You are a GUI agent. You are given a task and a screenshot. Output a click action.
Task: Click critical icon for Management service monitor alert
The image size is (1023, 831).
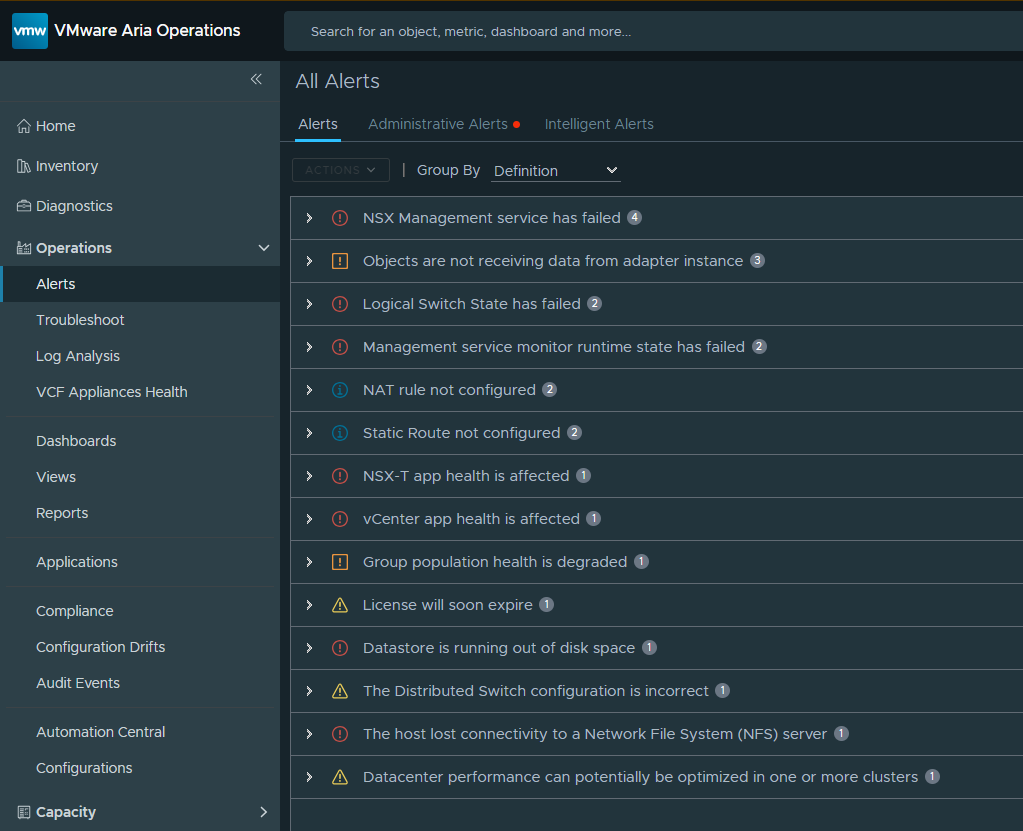(340, 347)
